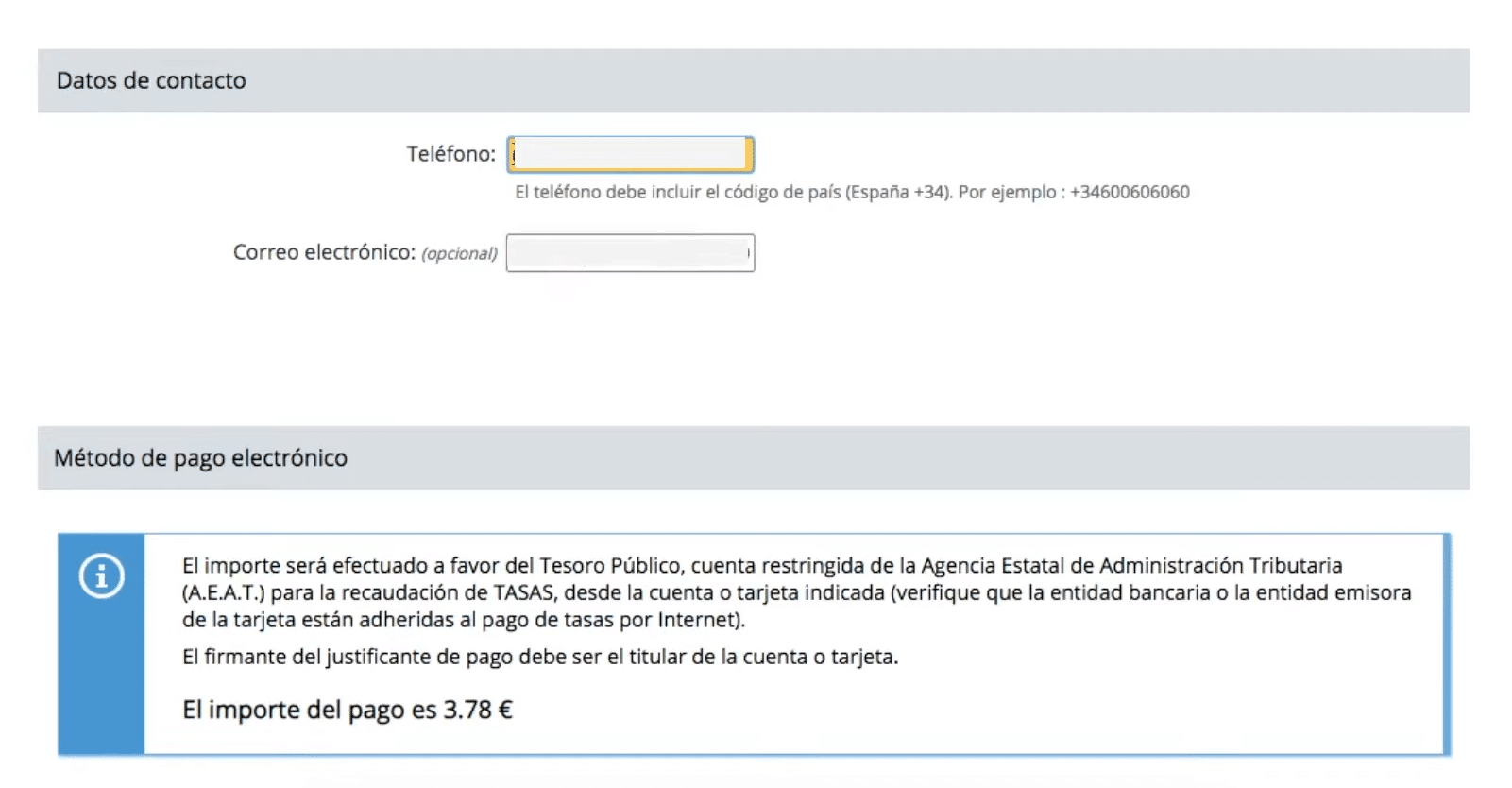This screenshot has height=788, width=1512.
Task: Click the word TASAS in the notice
Action: [x=525, y=593]
